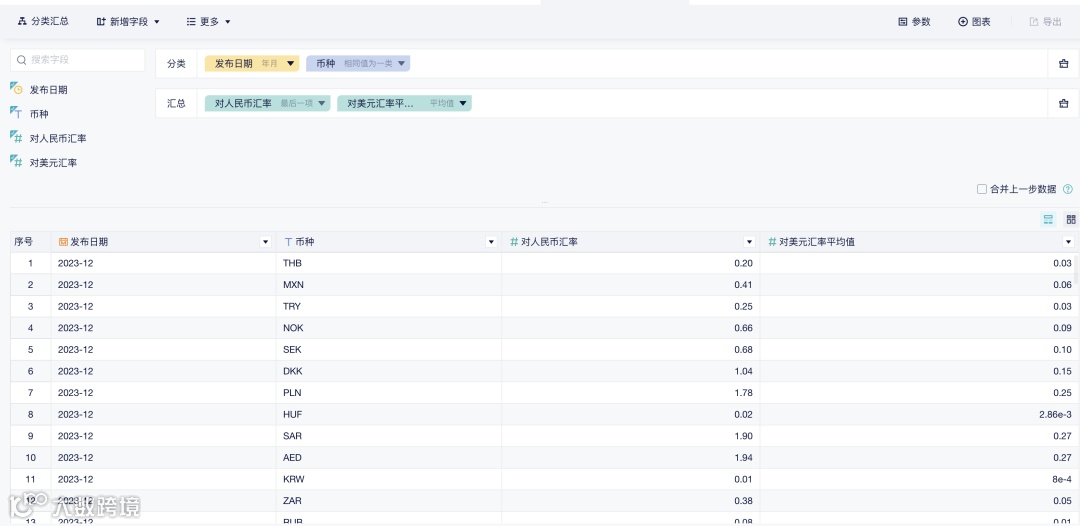Open the 发布日期 column header dropdown

coord(265,242)
